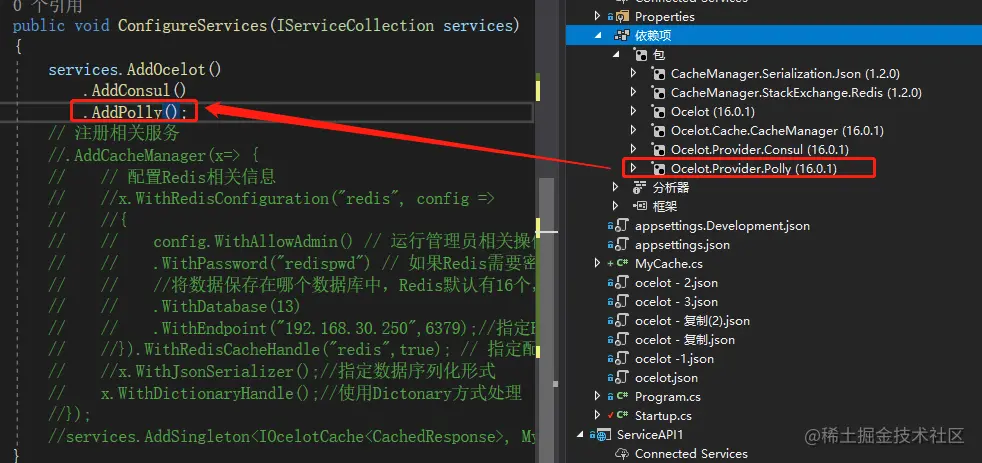Collapse the ServiceAPI1 project node
This screenshot has width=982, height=463.
click(x=580, y=434)
